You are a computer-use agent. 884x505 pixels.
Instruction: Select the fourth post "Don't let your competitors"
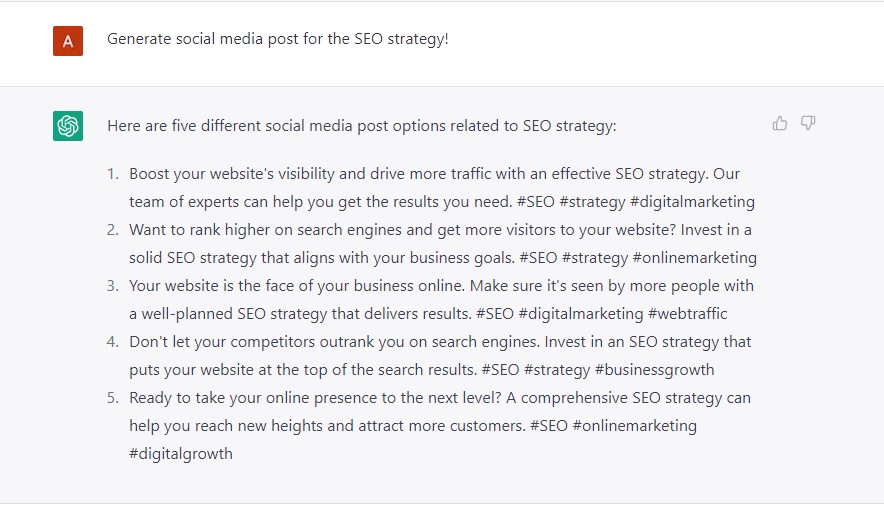(x=440, y=342)
